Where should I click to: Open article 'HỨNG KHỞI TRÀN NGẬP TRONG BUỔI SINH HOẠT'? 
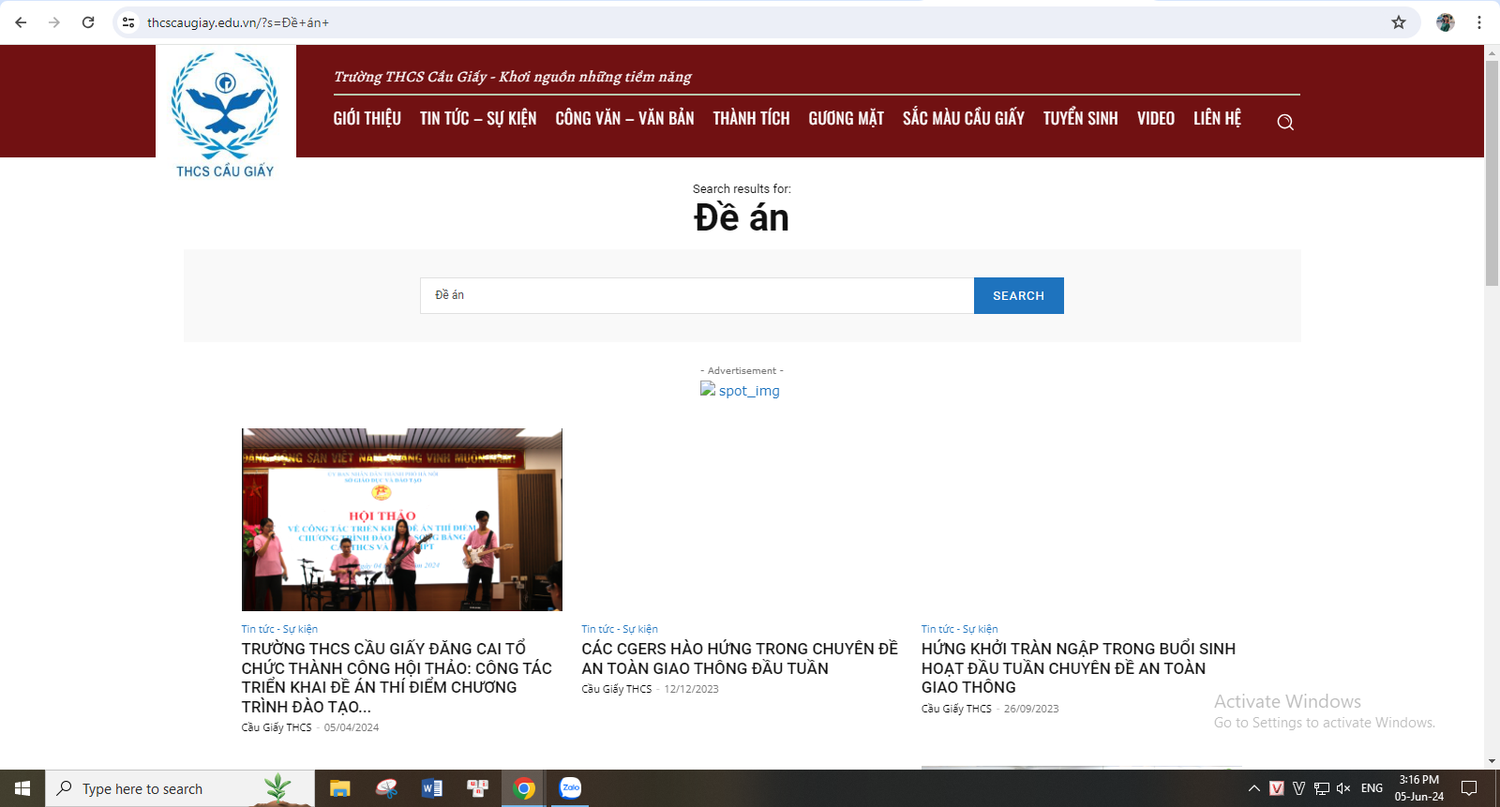click(x=1079, y=668)
